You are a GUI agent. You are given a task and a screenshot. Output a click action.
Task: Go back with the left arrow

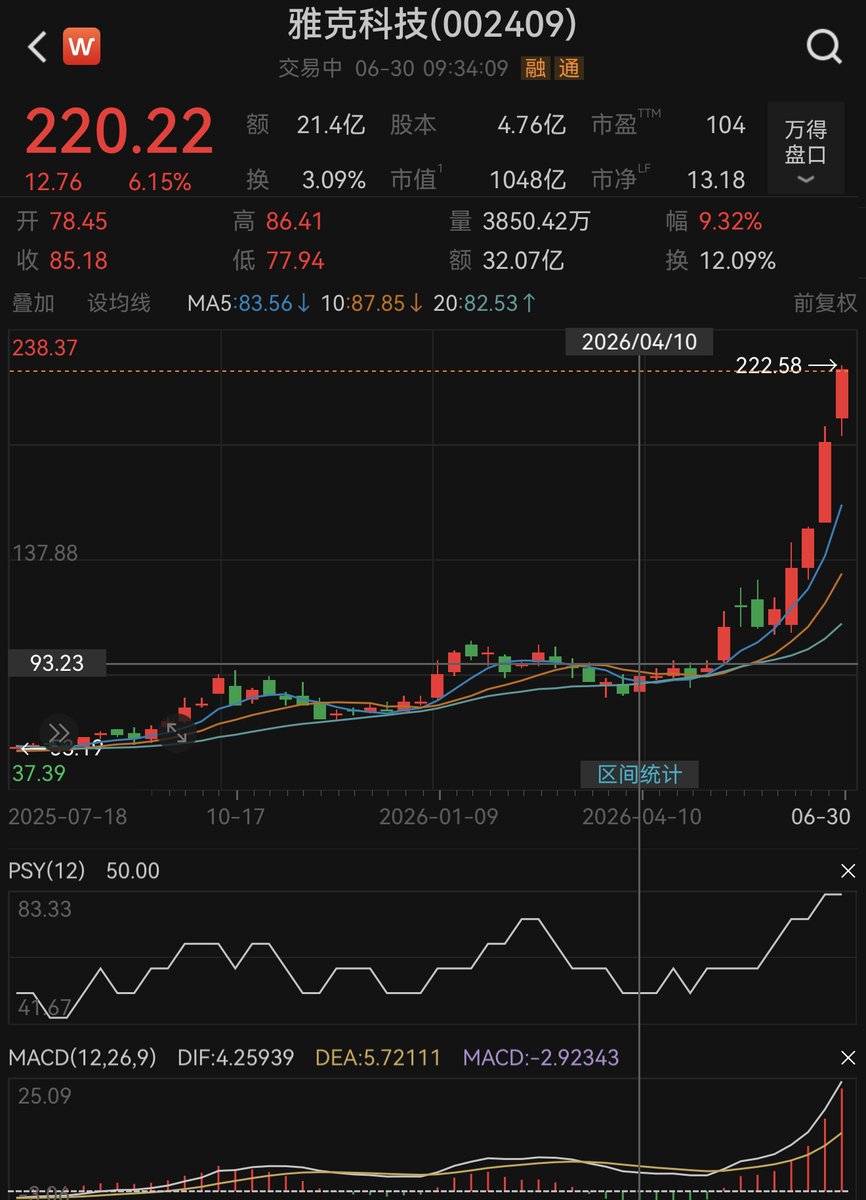37,47
